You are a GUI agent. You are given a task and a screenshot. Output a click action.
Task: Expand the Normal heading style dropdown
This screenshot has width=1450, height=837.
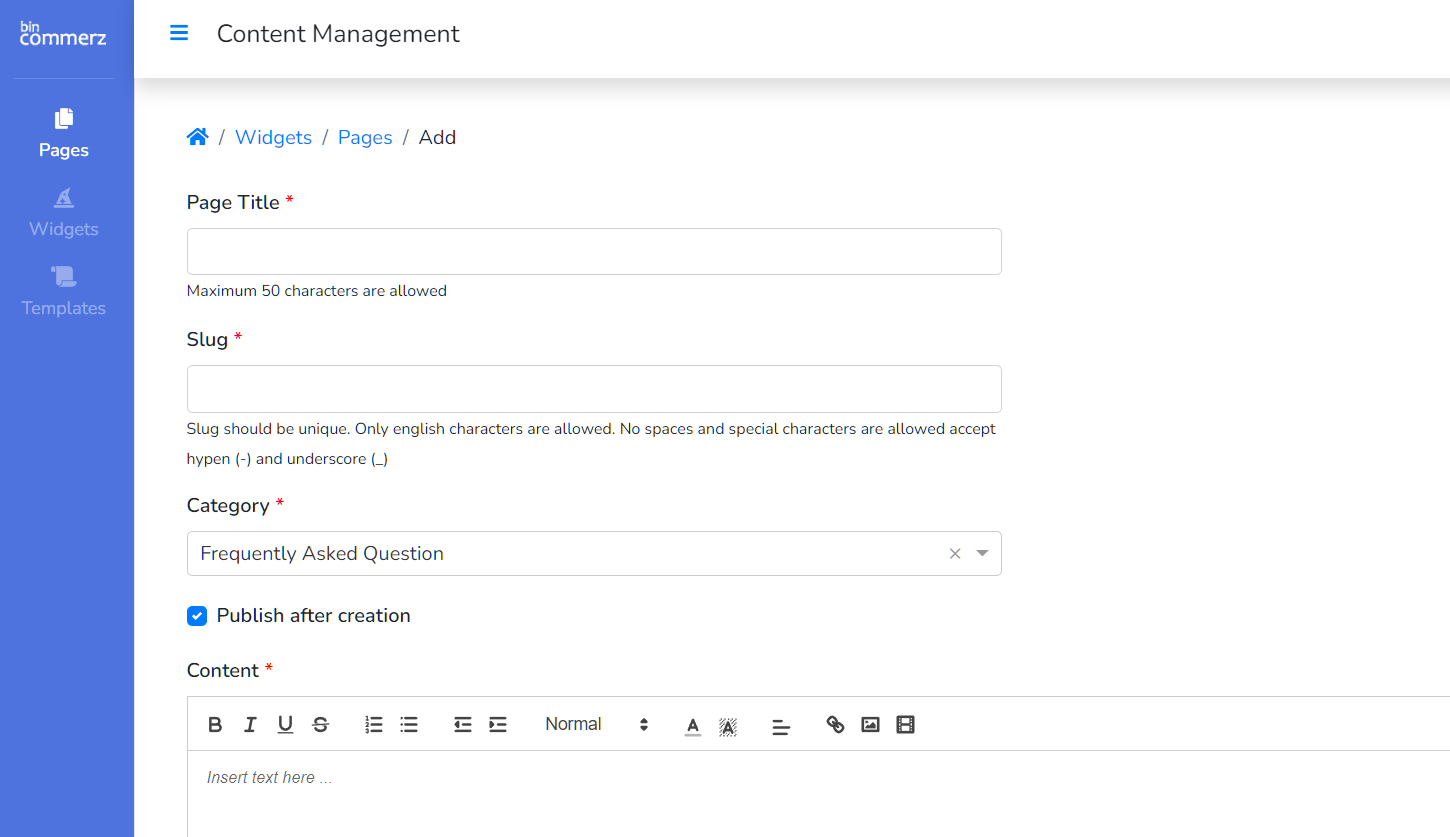596,725
